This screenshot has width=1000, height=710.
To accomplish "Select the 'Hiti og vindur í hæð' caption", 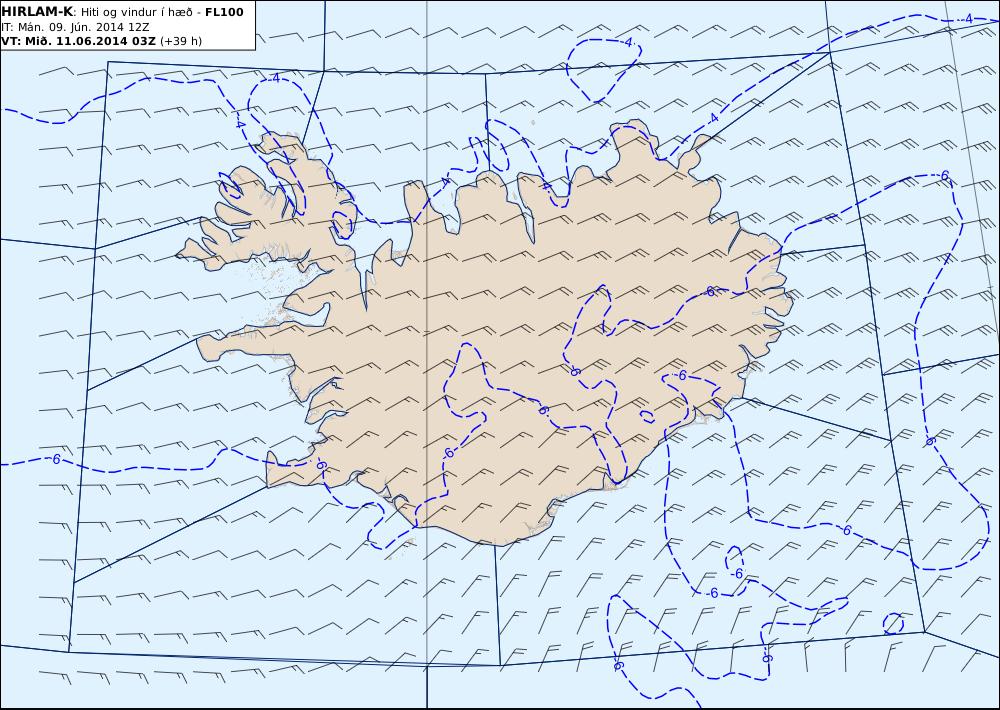I will pyautogui.click(x=136, y=12).
